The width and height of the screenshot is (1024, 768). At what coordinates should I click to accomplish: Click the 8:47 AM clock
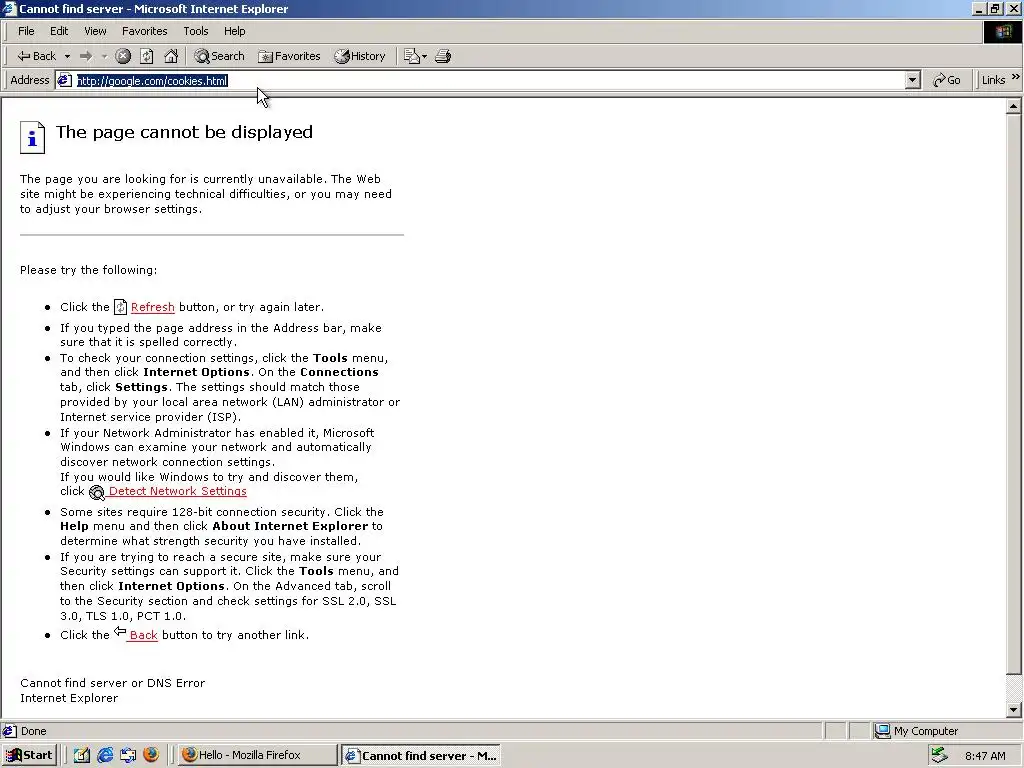click(x=985, y=756)
